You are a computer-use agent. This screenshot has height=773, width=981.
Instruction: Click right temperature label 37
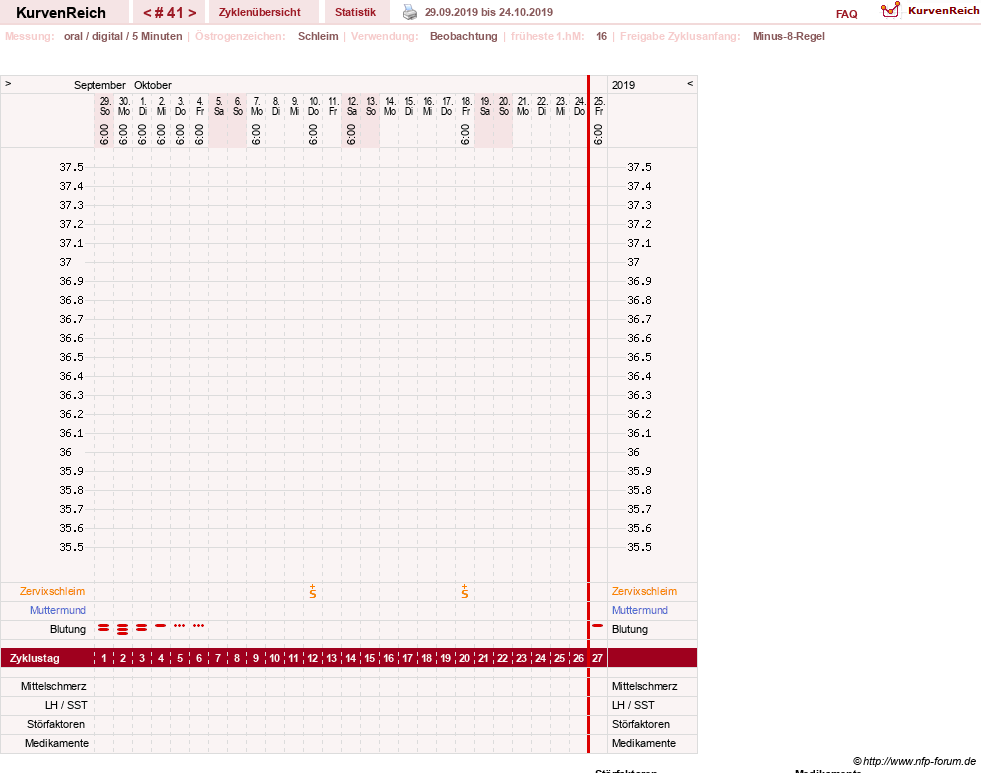[633, 262]
